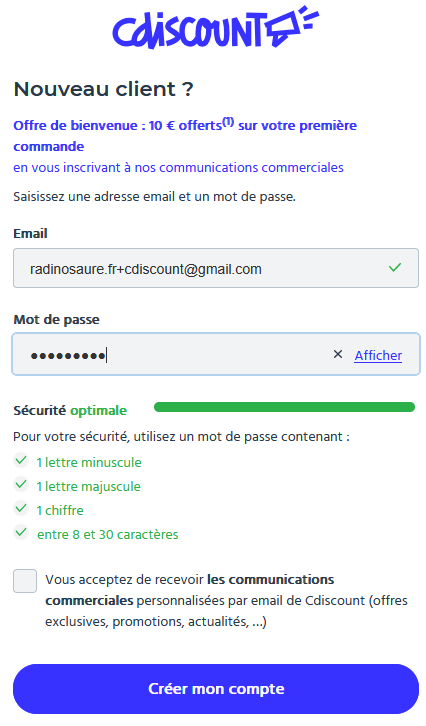Click the check icon beside 1 lettre minuscule
Image resolution: width=426 pixels, height=726 pixels.
(21, 460)
